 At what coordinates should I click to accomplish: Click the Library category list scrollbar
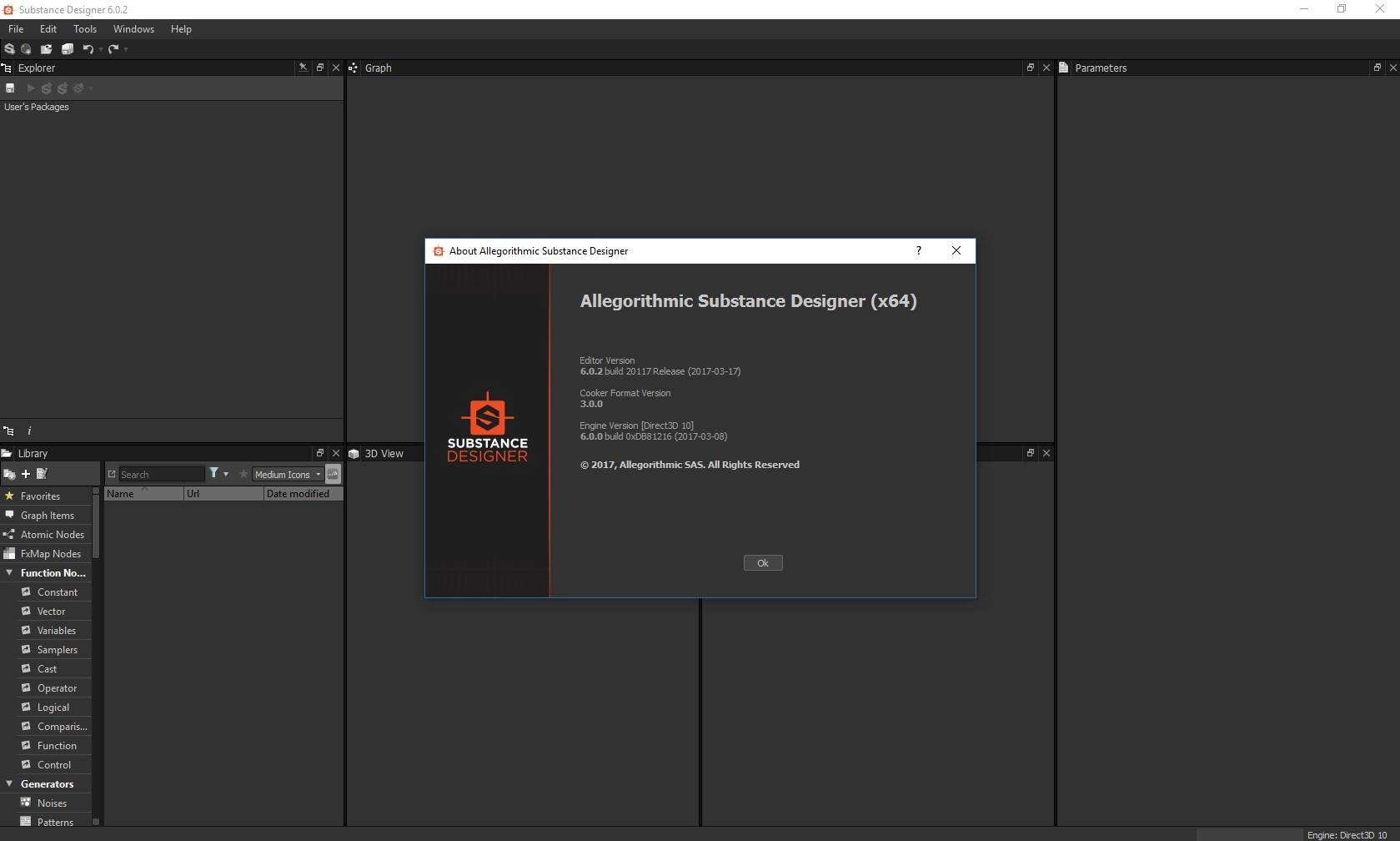pos(96,526)
